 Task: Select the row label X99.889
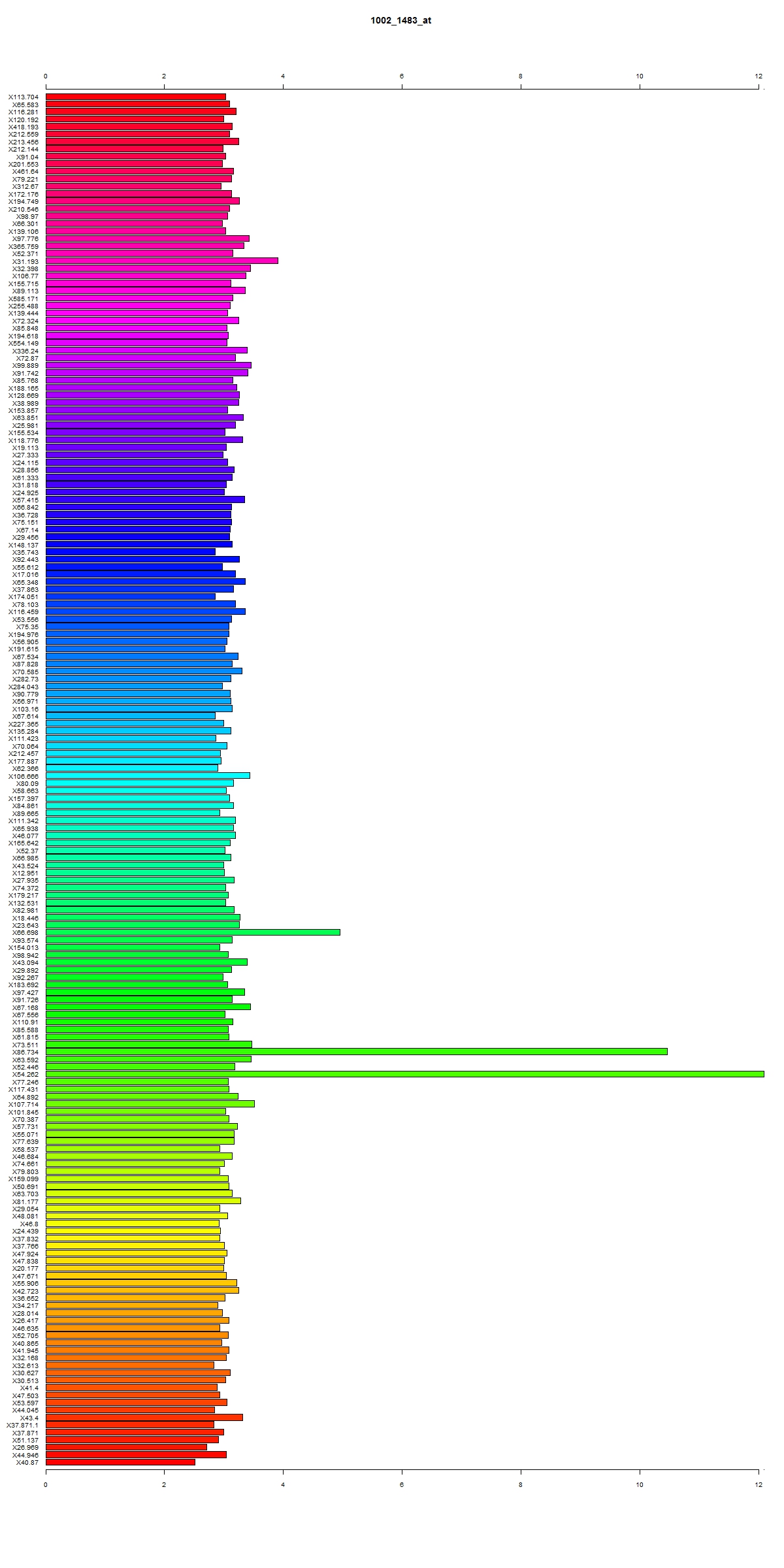[x=25, y=365]
